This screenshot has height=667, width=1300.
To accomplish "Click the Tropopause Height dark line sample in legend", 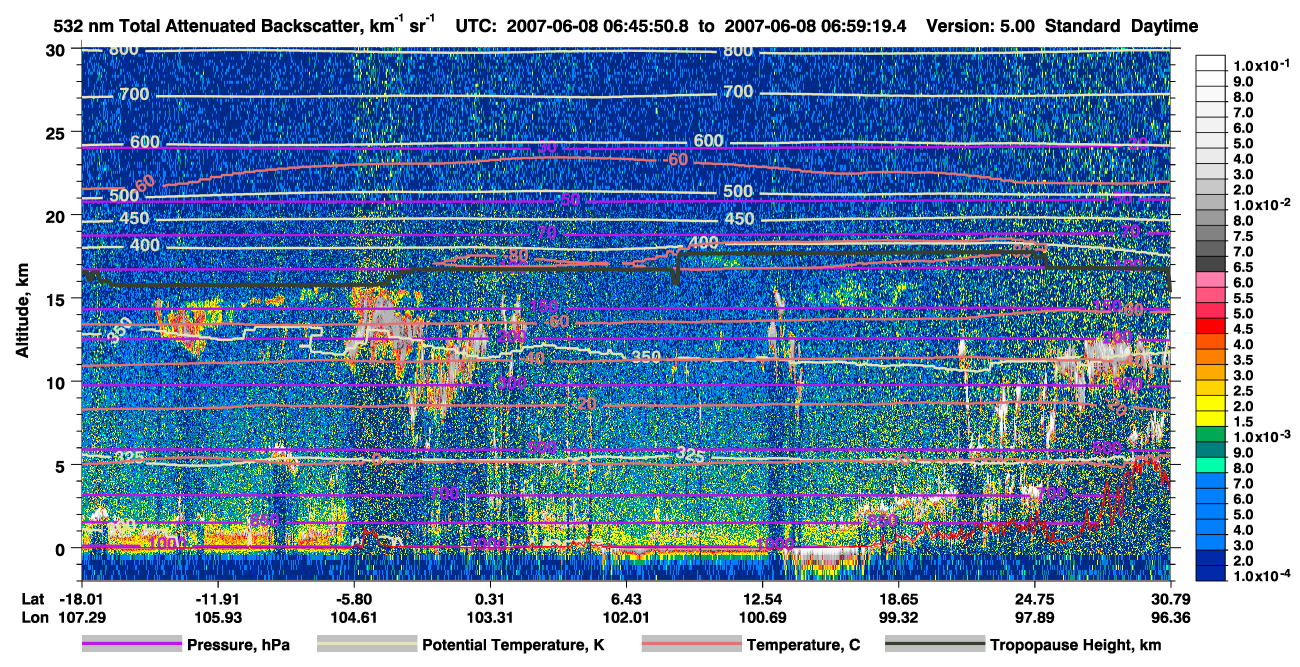I will coord(936,646).
